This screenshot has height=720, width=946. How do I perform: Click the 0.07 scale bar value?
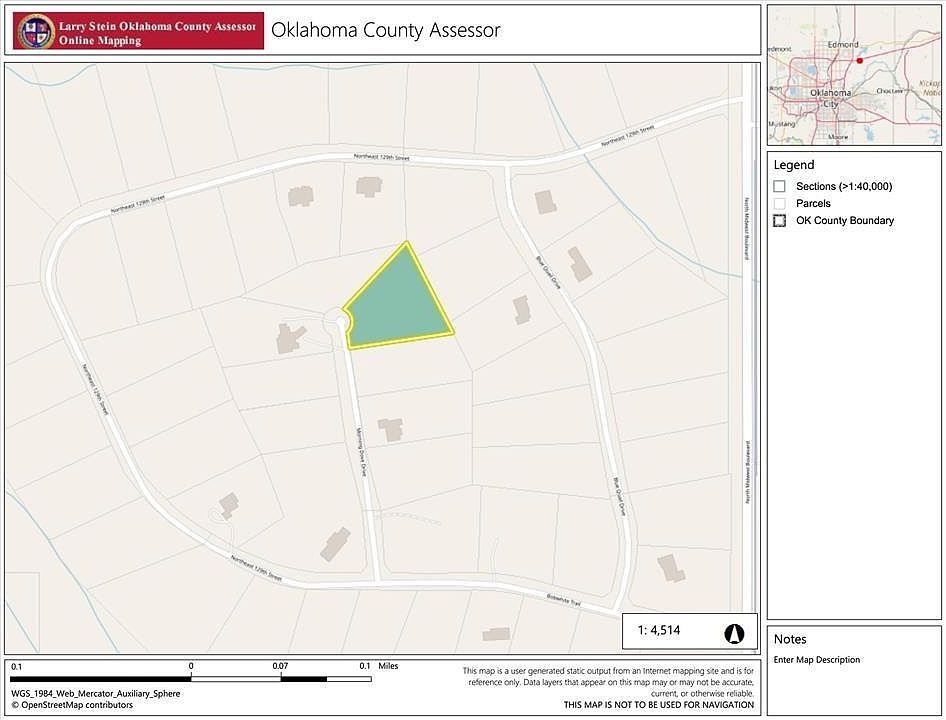tap(280, 666)
